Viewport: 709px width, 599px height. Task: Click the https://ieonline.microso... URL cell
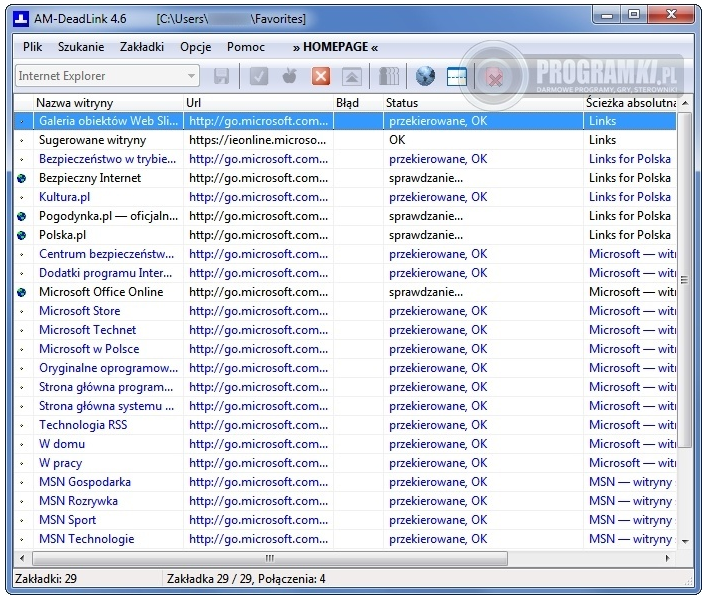pyautogui.click(x=258, y=140)
